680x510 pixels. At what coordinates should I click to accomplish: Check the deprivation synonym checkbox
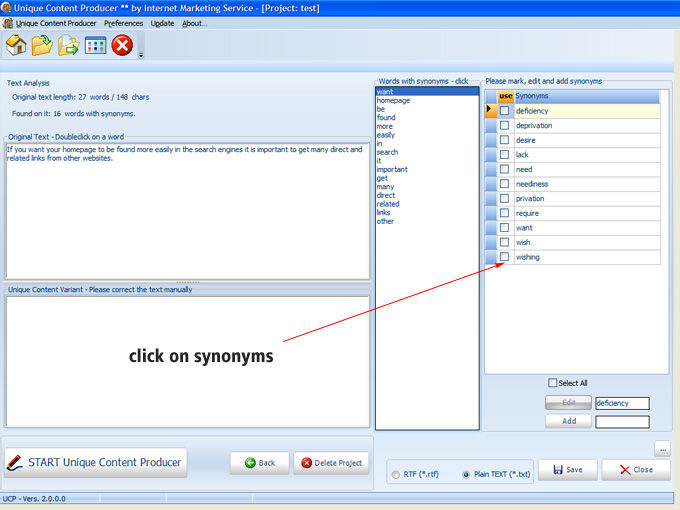504,125
